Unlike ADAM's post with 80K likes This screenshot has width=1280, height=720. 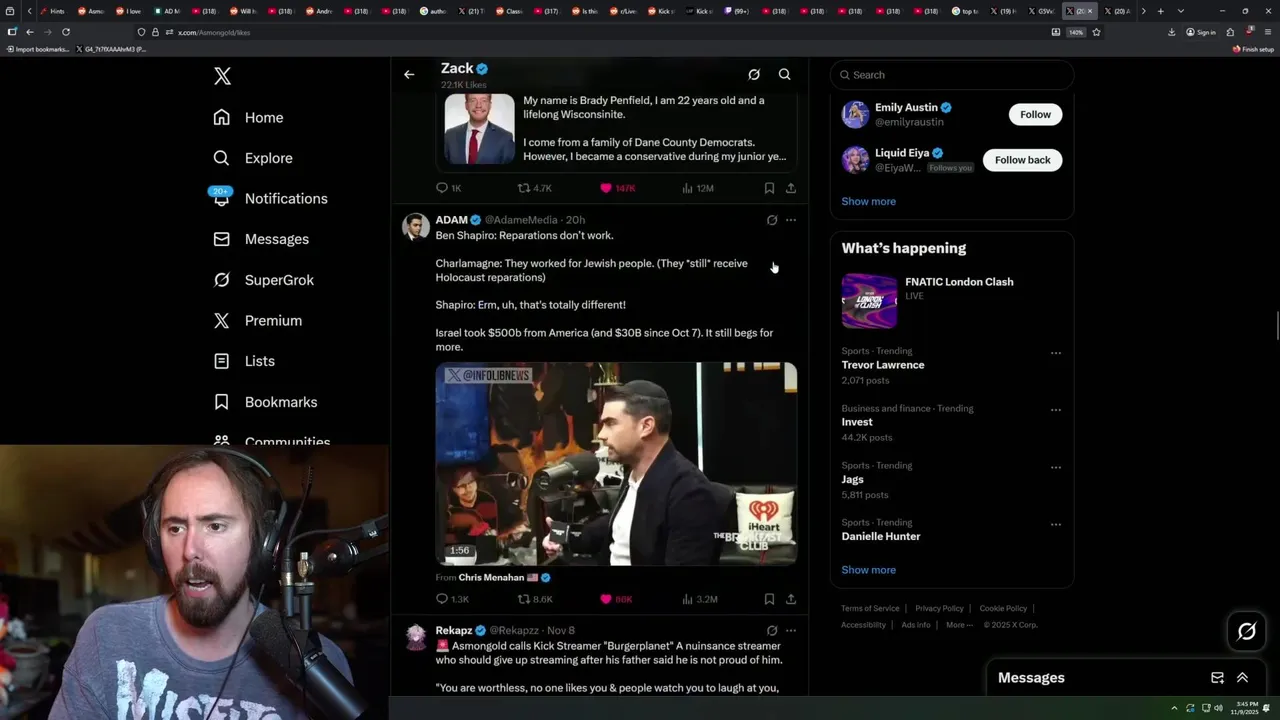(x=616, y=599)
